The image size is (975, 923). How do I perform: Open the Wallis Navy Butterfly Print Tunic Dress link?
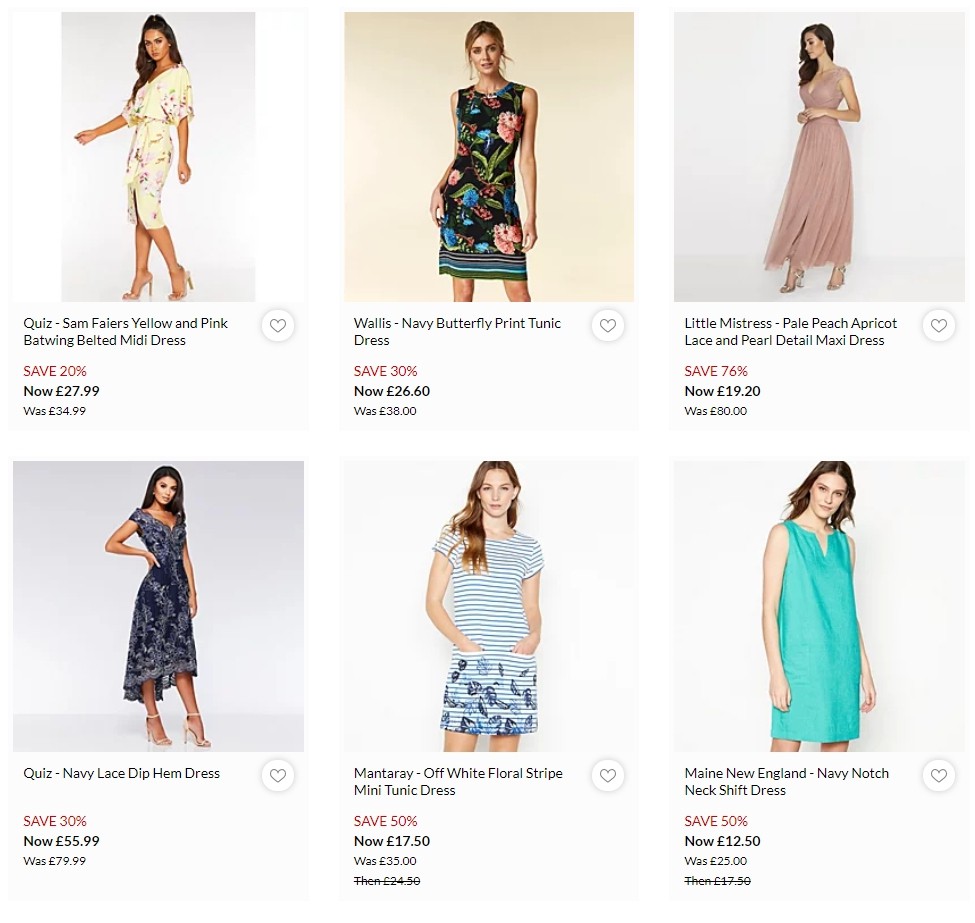pyautogui.click(x=457, y=331)
